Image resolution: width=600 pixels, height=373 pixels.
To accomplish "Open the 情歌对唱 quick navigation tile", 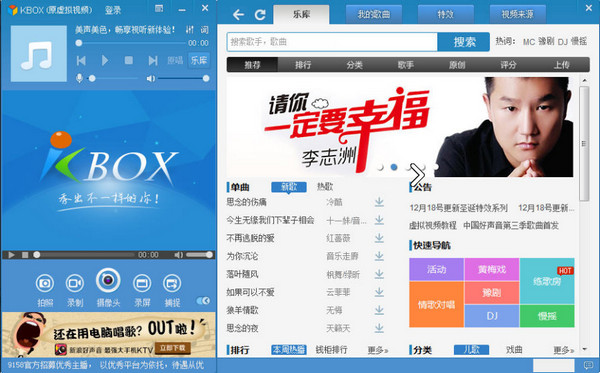I will point(437,305).
